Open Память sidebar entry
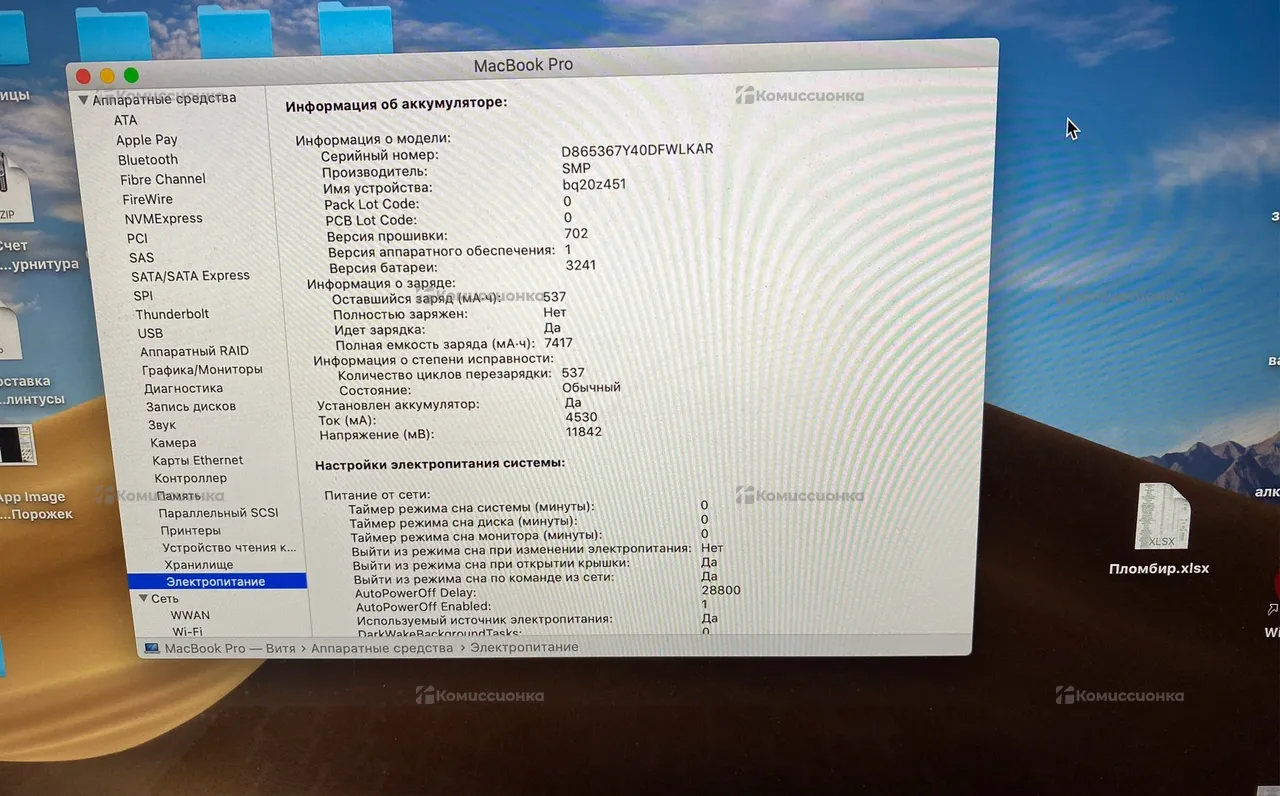Viewport: 1280px width, 796px height. pos(178,496)
